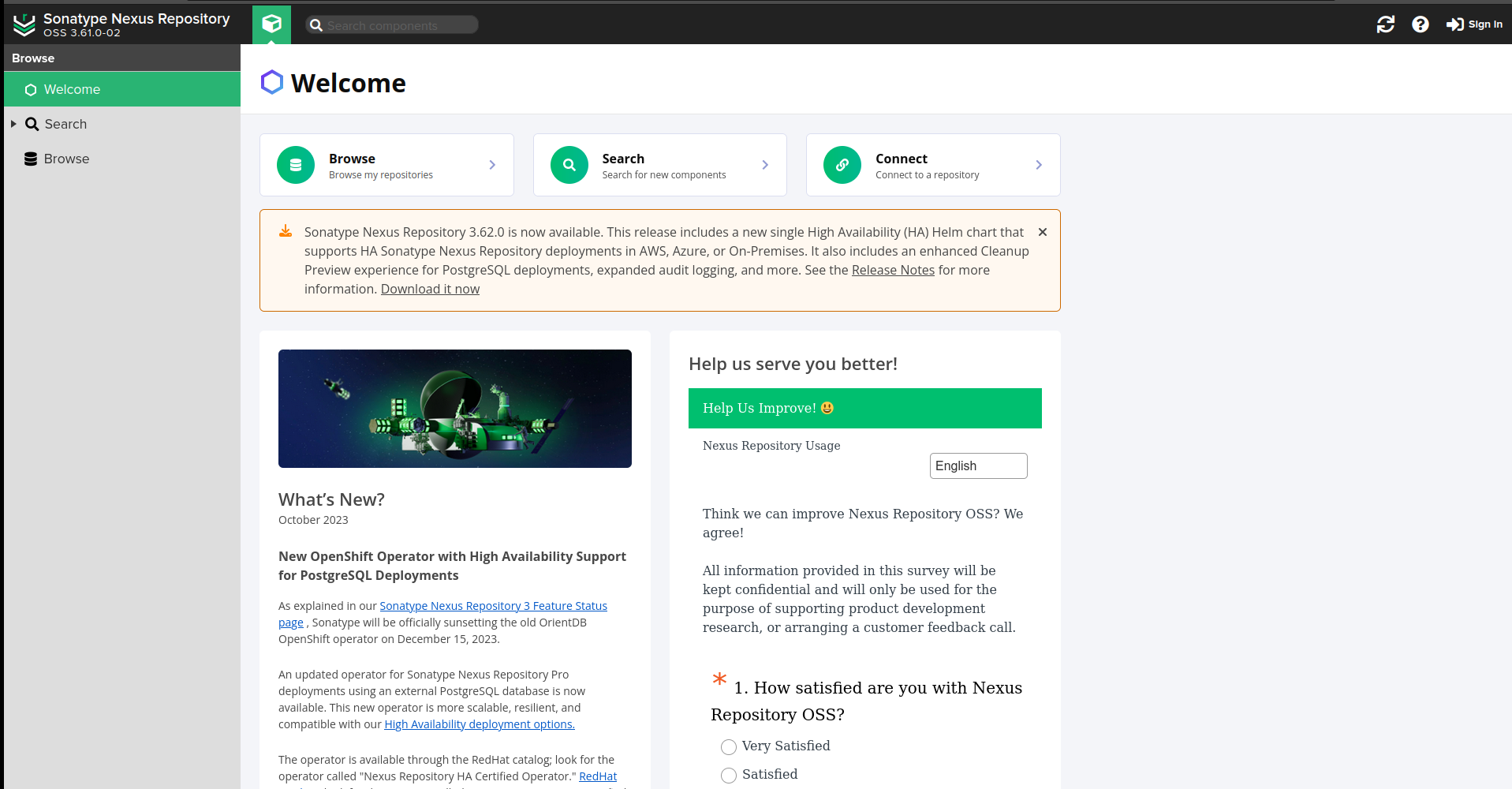Open the Help question mark menu
The image size is (1512, 789).
[x=1420, y=24]
